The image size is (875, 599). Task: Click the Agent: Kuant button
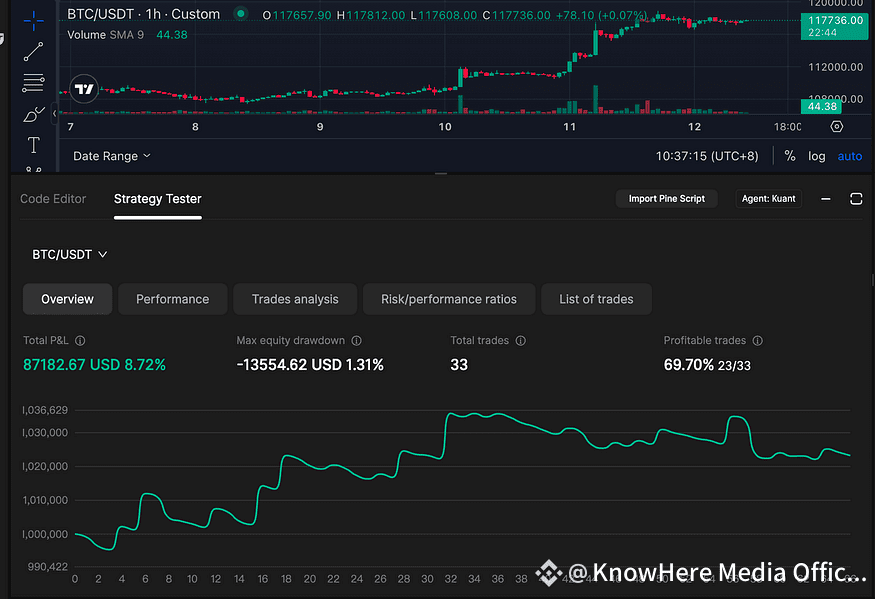[x=768, y=199]
